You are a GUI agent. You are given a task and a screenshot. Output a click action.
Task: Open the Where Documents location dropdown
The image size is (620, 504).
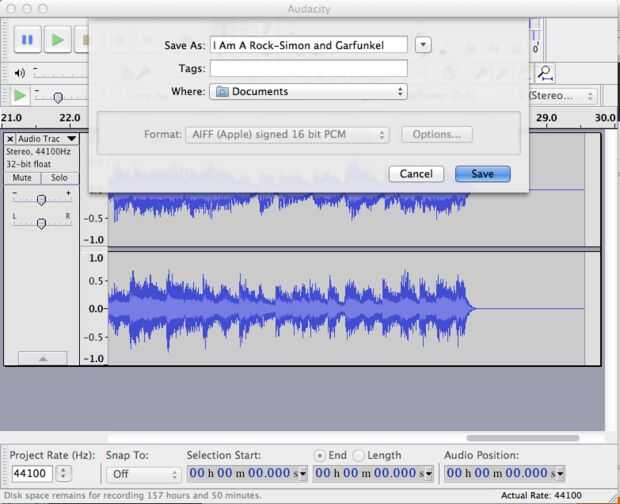308,92
